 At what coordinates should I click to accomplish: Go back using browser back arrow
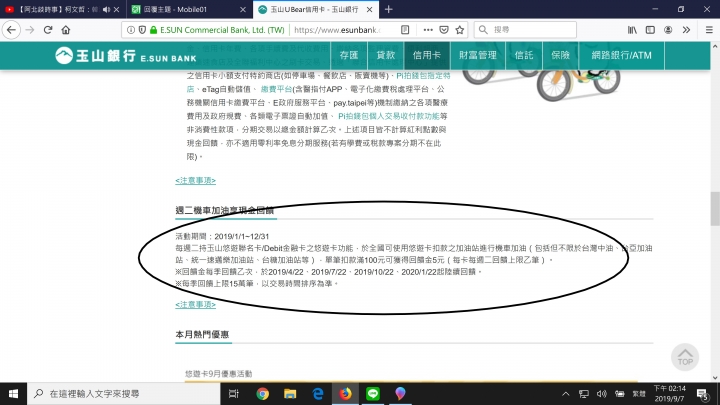tap(11, 30)
